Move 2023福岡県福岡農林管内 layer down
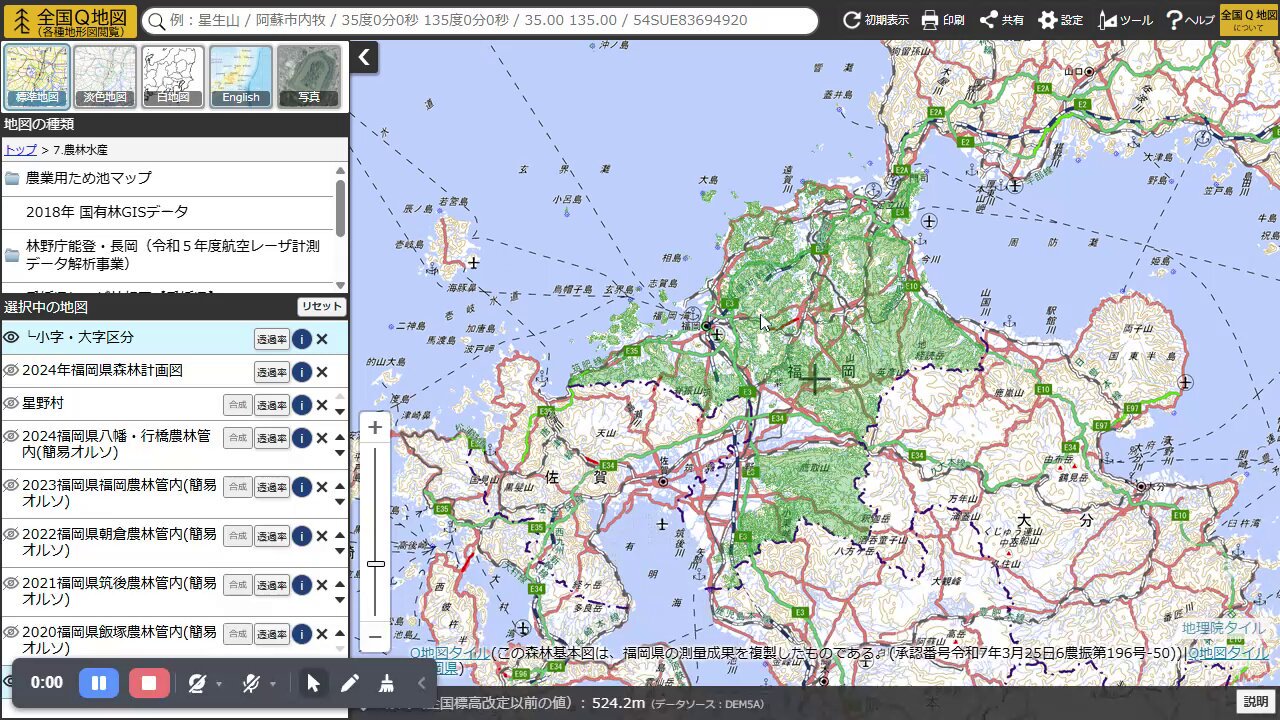The height and width of the screenshot is (720, 1280). (x=340, y=501)
